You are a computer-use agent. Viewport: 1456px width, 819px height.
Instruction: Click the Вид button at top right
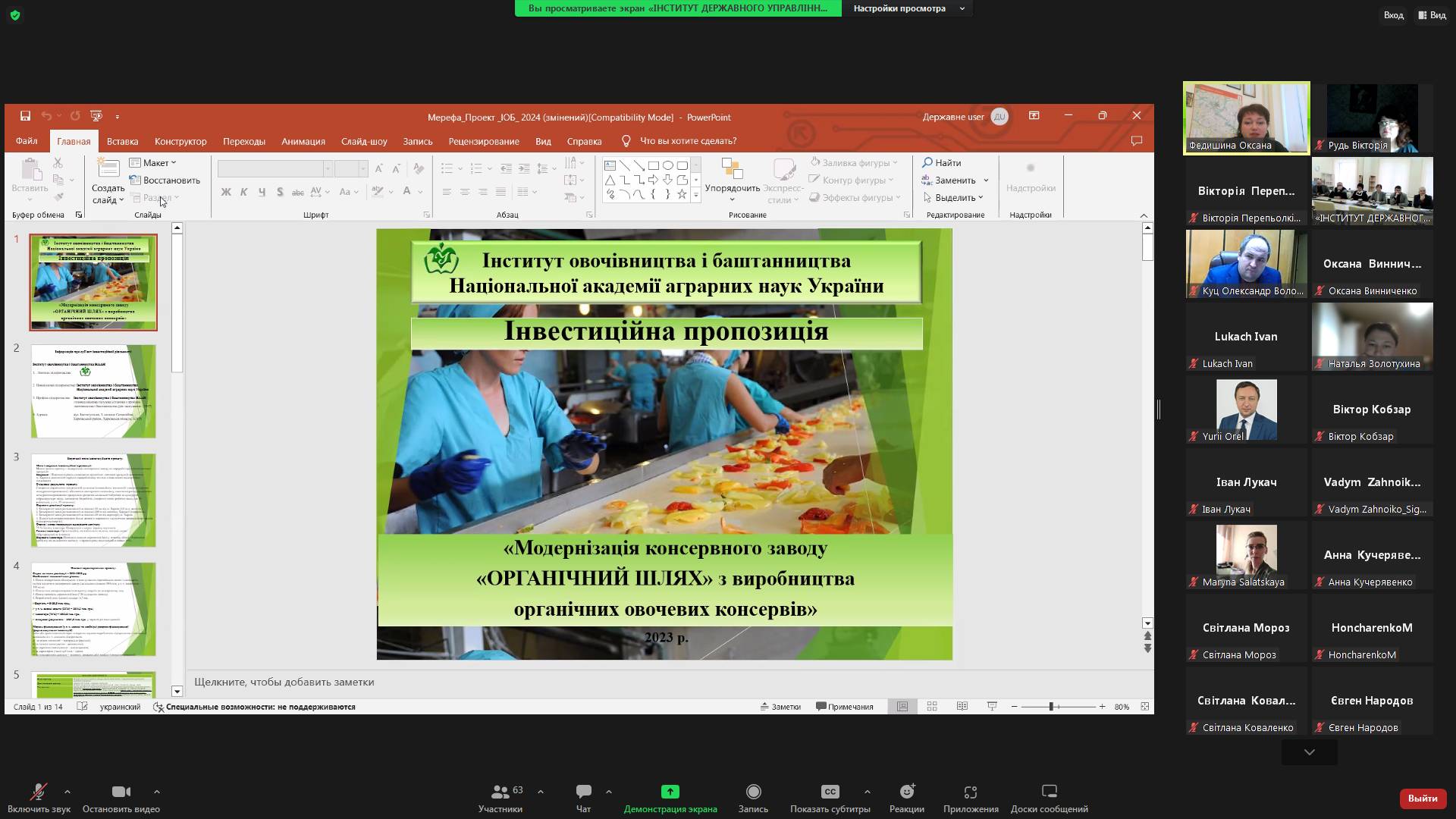click(1432, 15)
